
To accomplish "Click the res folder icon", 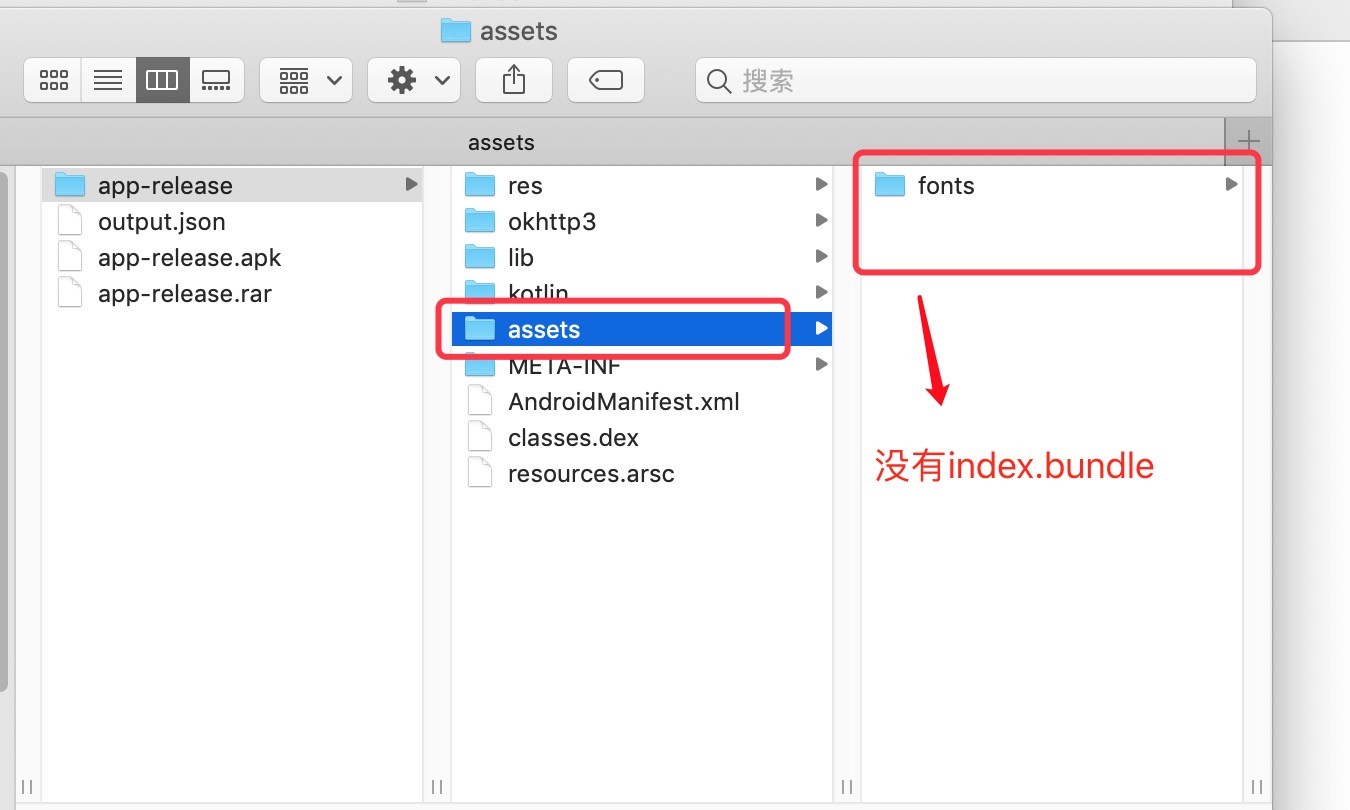I will tap(480, 185).
